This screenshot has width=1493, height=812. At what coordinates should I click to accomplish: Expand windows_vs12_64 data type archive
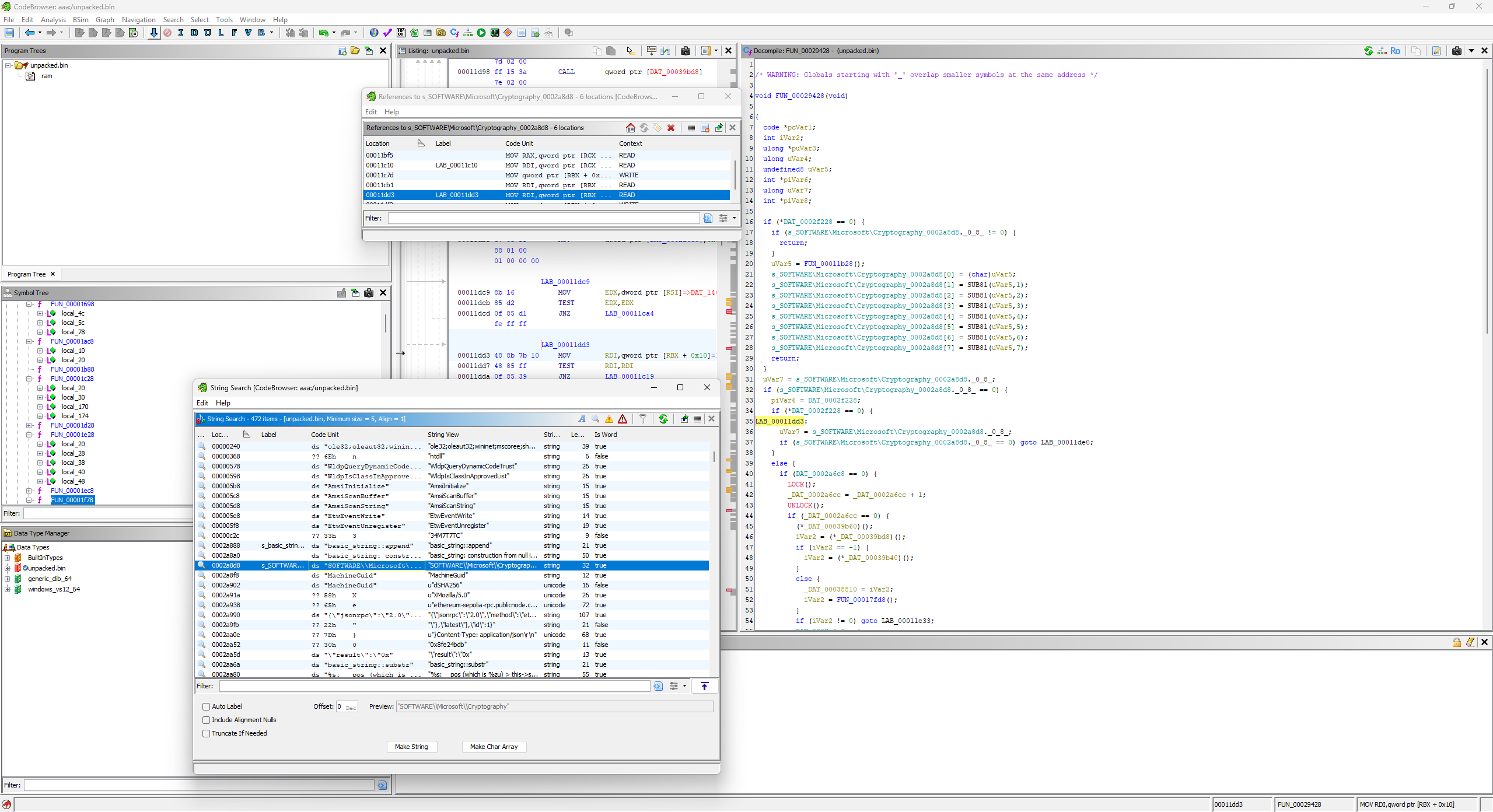pos(8,589)
